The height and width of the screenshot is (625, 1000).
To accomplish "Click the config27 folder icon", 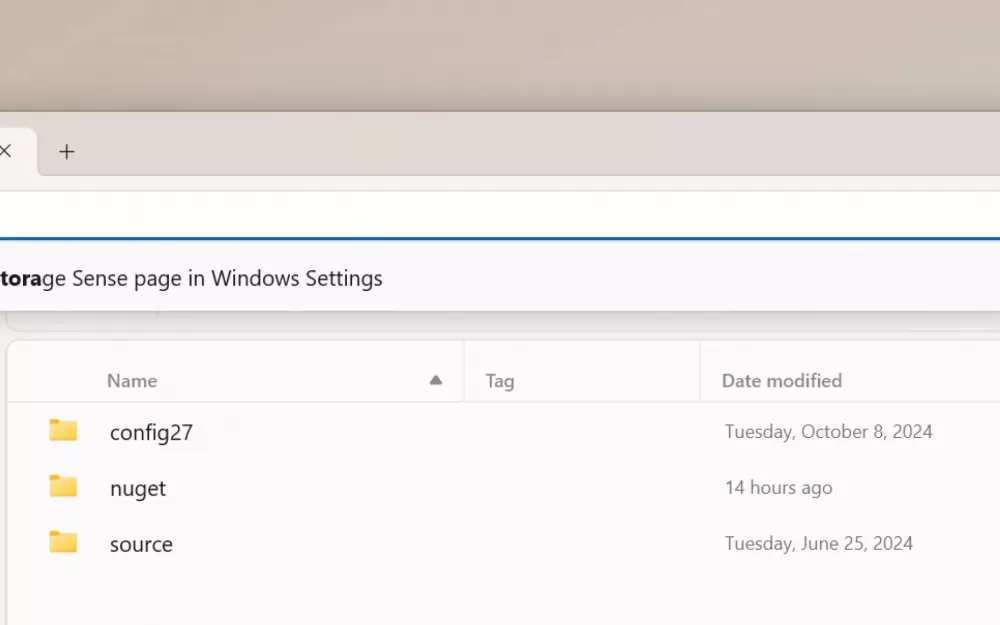I will click(x=63, y=431).
